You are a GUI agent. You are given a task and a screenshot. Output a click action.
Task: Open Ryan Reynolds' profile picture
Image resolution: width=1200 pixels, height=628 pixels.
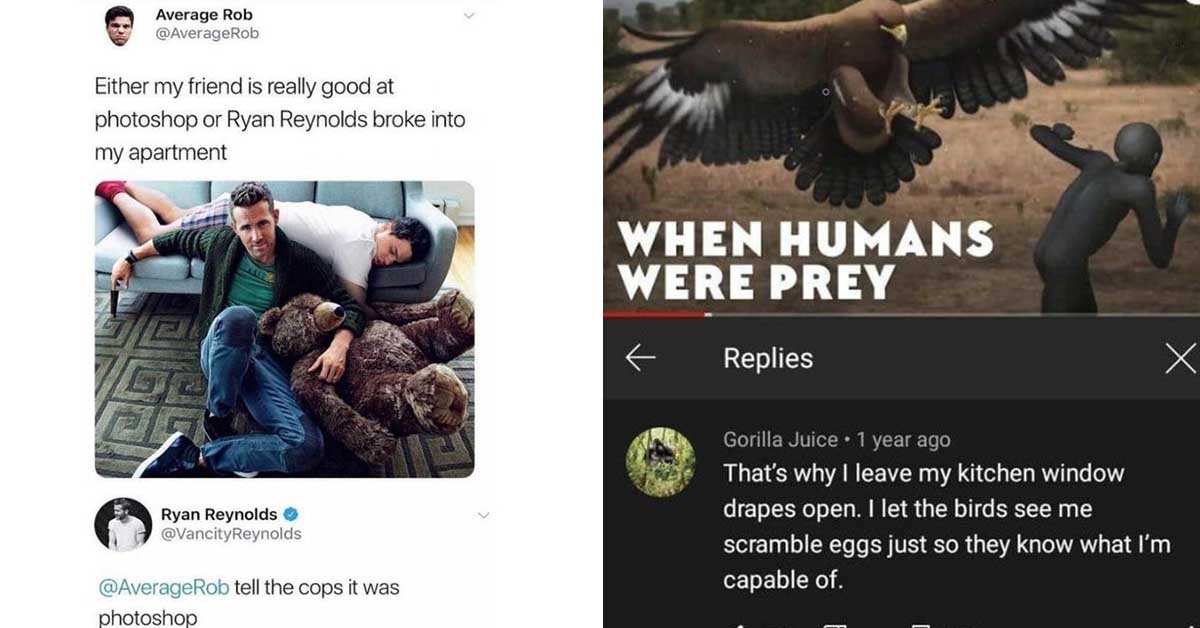click(x=123, y=525)
